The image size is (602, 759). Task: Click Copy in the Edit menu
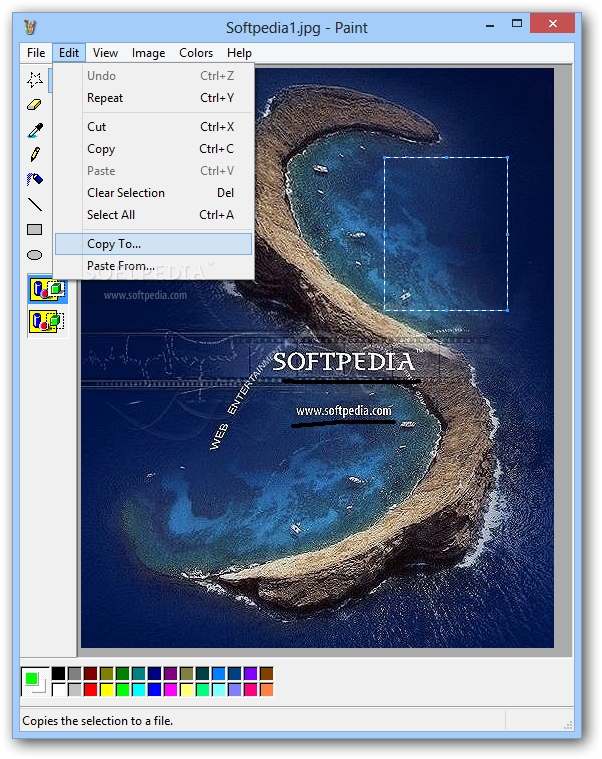153,149
